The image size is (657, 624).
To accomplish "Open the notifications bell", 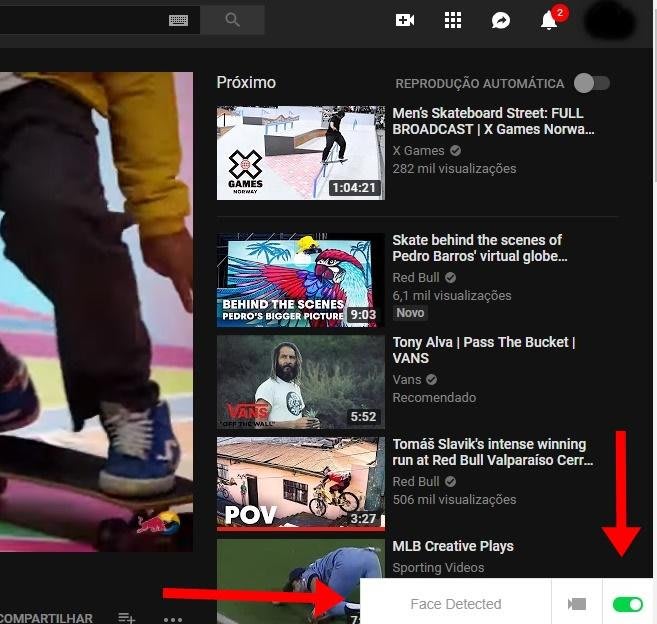I will tap(549, 20).
